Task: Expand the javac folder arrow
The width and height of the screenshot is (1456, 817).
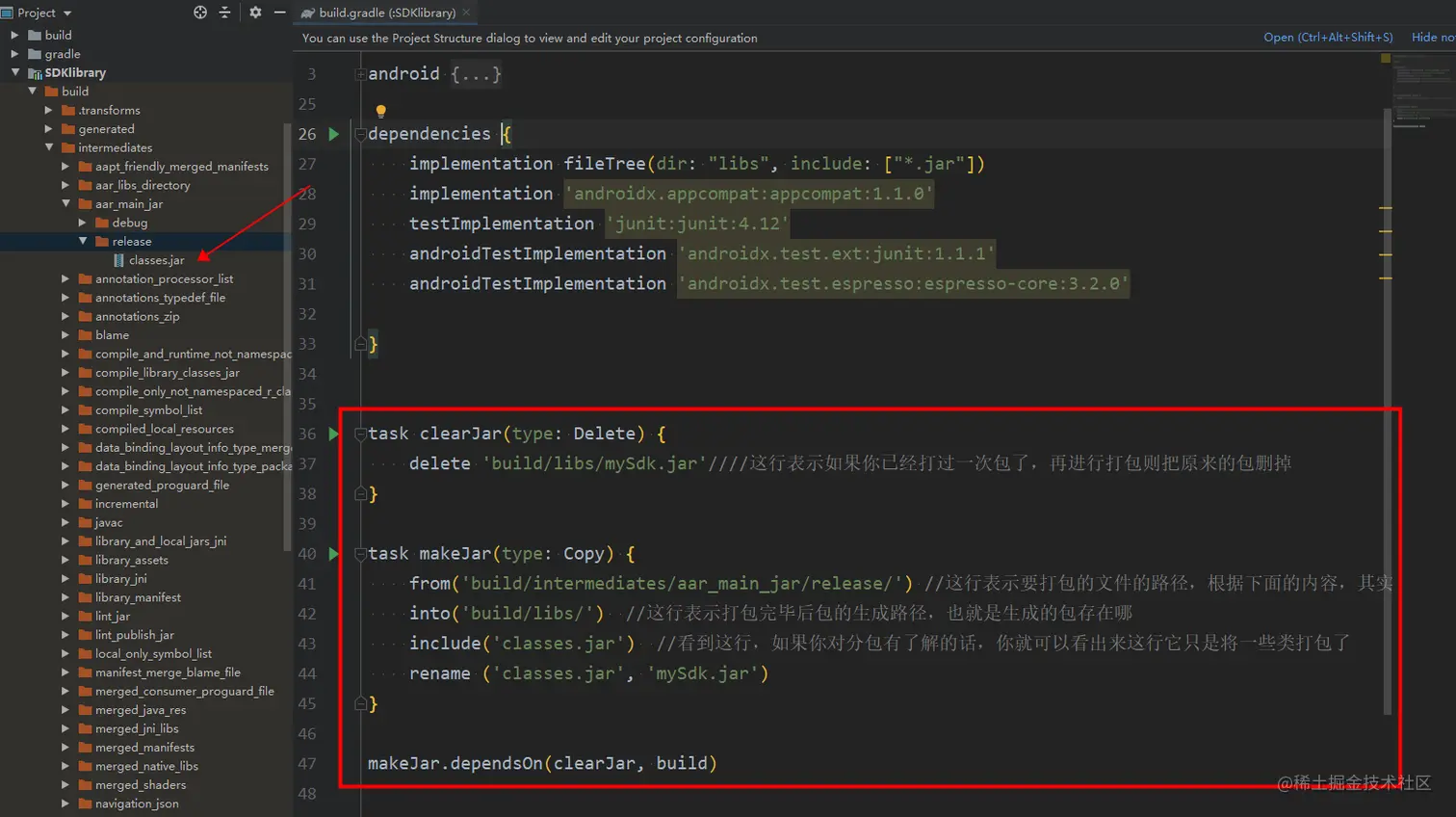Action: tap(65, 522)
